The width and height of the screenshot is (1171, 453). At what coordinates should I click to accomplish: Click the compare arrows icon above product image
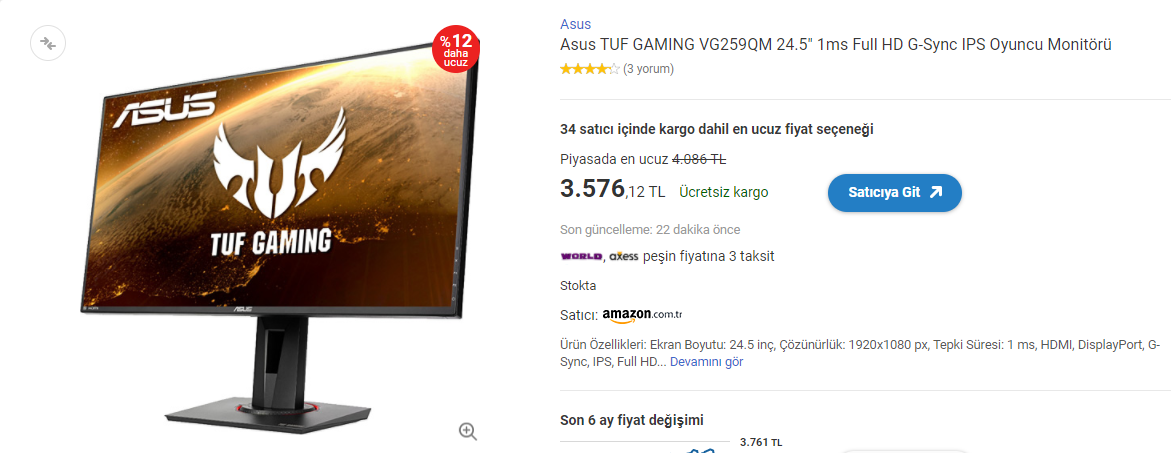tap(48, 43)
